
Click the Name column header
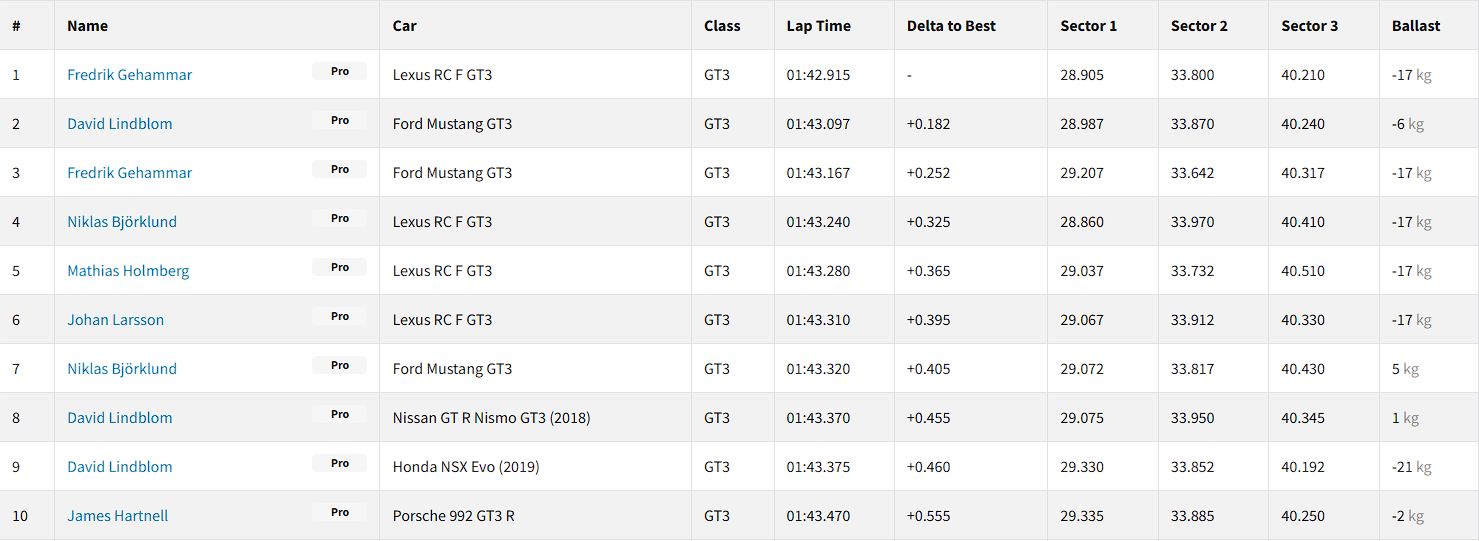coord(87,26)
